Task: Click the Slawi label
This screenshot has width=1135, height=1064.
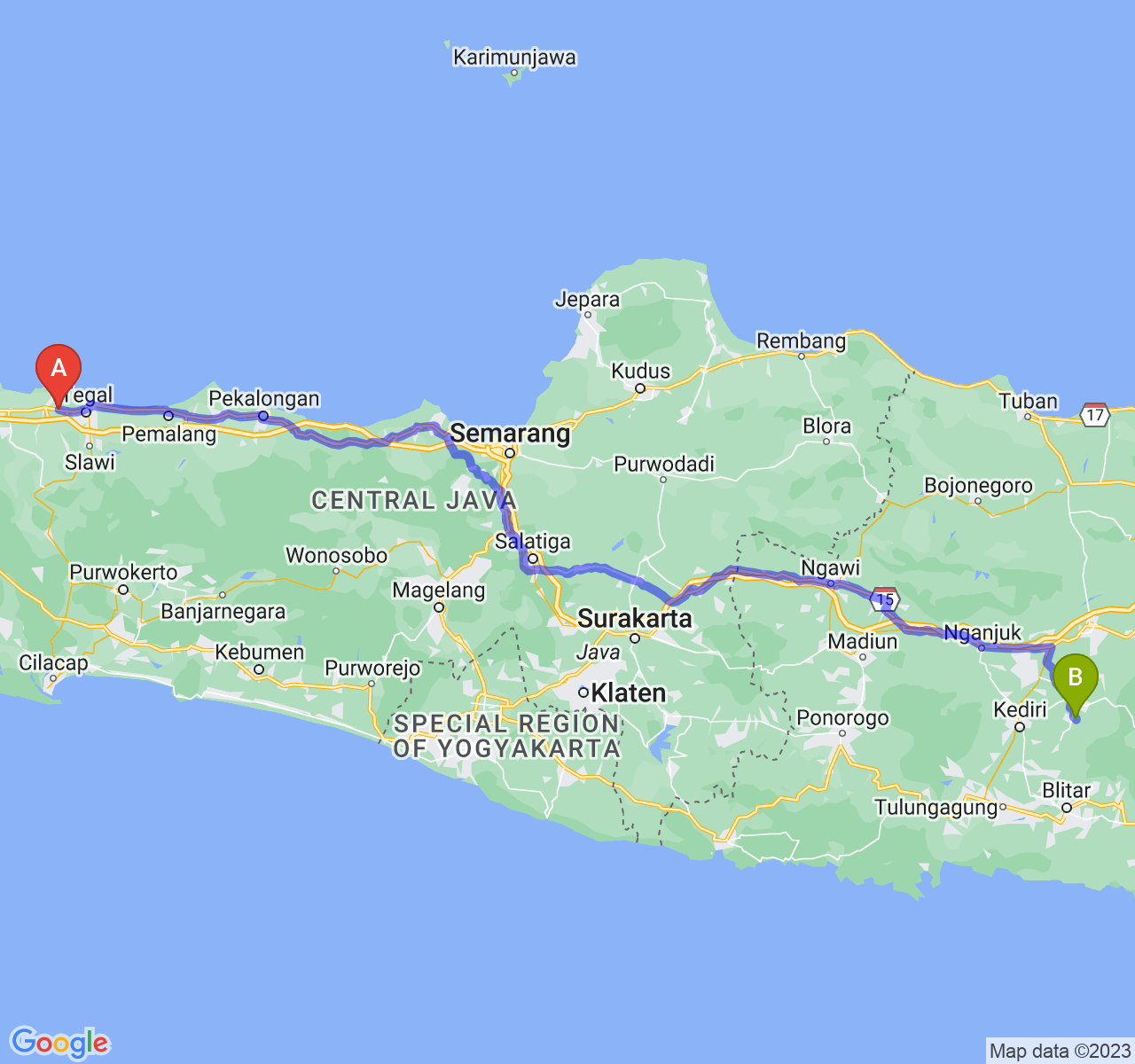Action: pyautogui.click(x=90, y=462)
